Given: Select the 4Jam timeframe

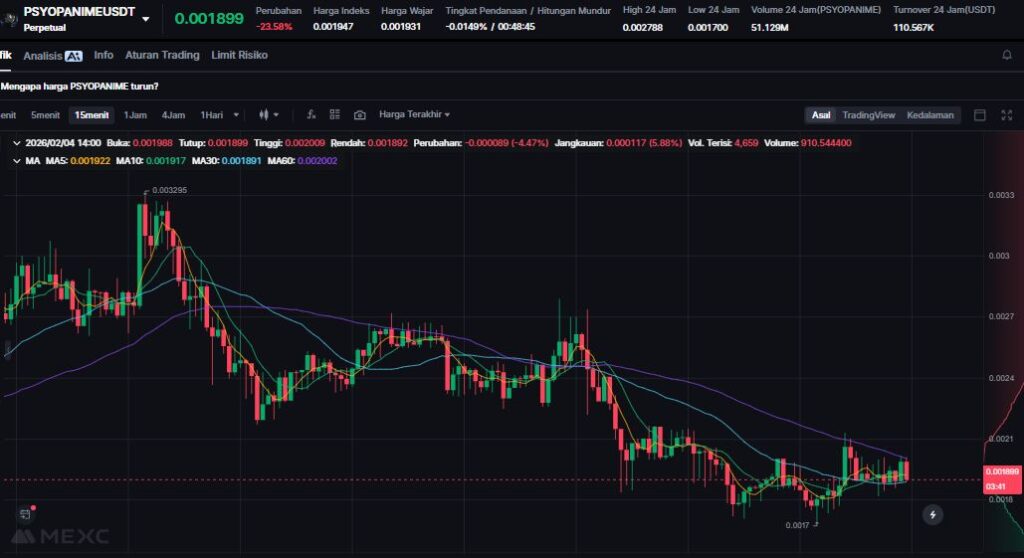Looking at the screenshot, I should [x=173, y=115].
